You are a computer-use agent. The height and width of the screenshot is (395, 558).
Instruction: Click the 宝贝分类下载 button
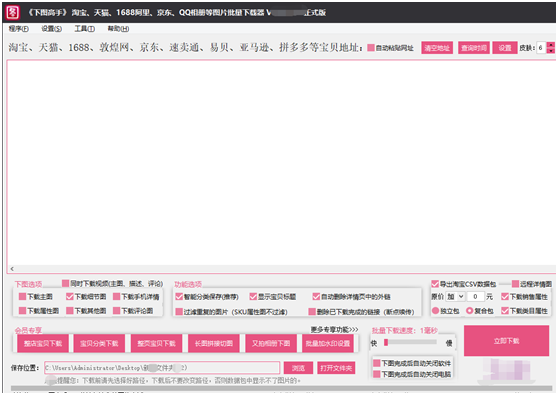[99, 343]
